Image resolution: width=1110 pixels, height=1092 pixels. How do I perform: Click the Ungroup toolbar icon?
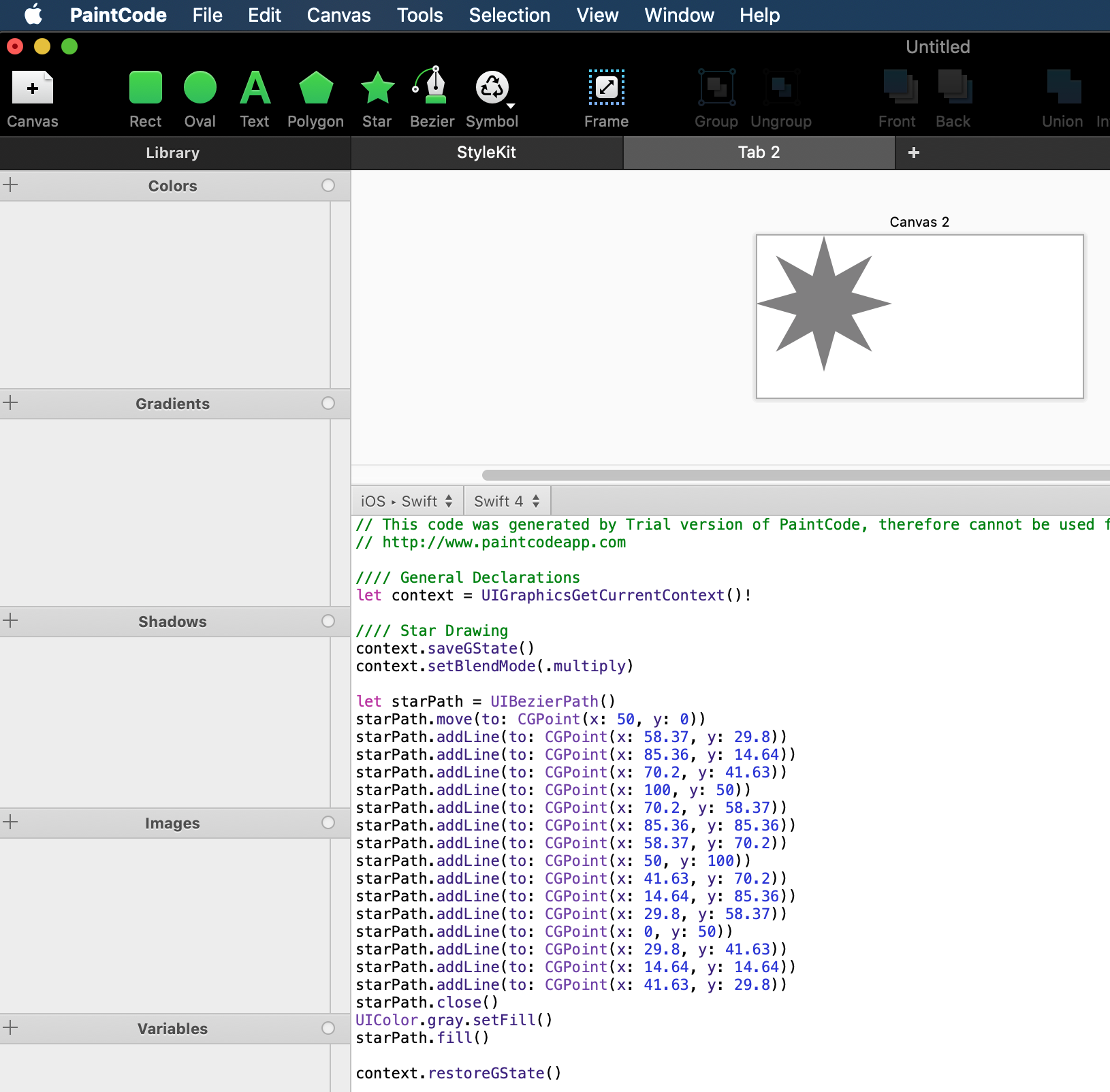[781, 99]
